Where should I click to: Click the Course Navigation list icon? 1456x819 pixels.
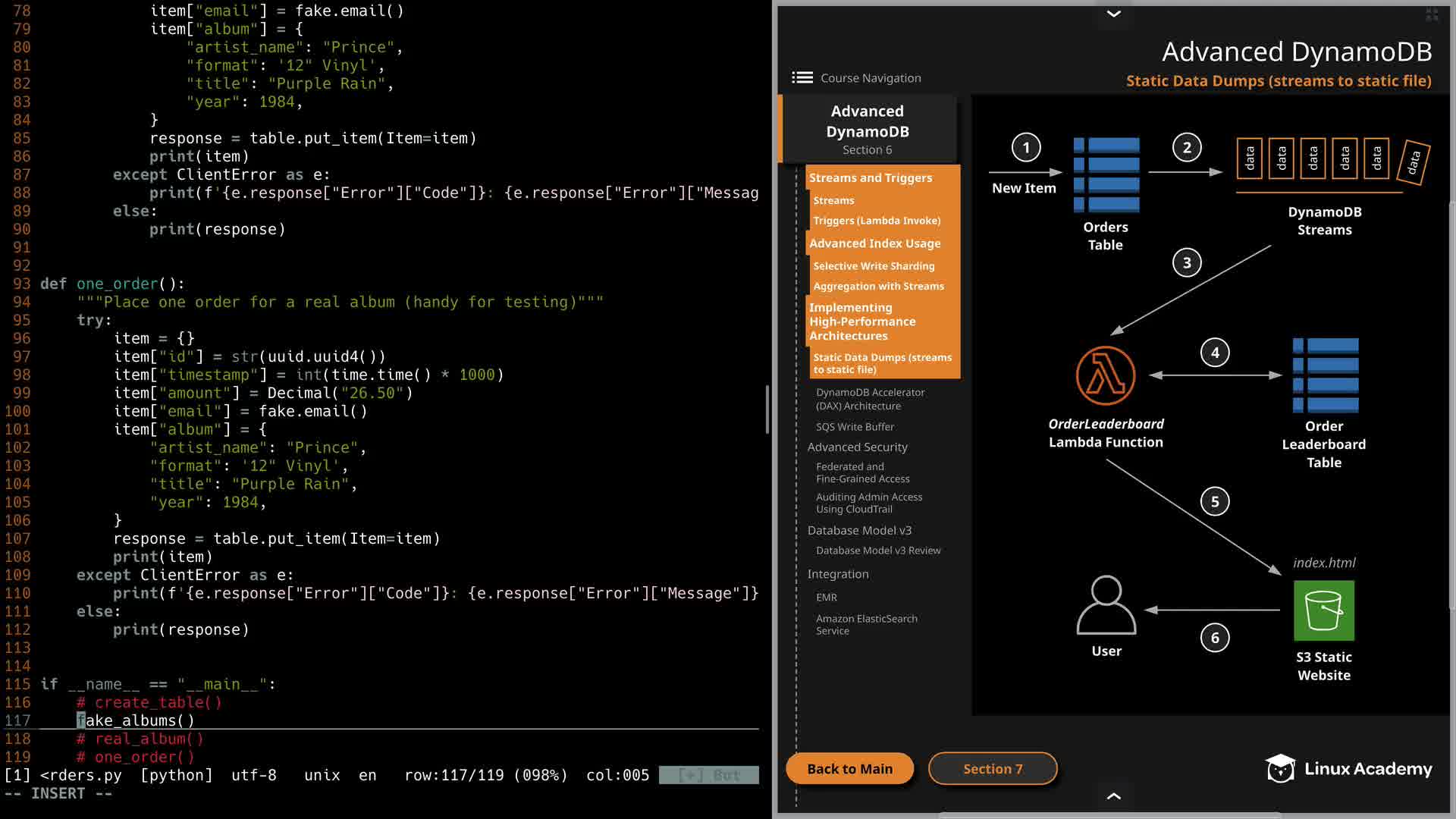point(802,77)
